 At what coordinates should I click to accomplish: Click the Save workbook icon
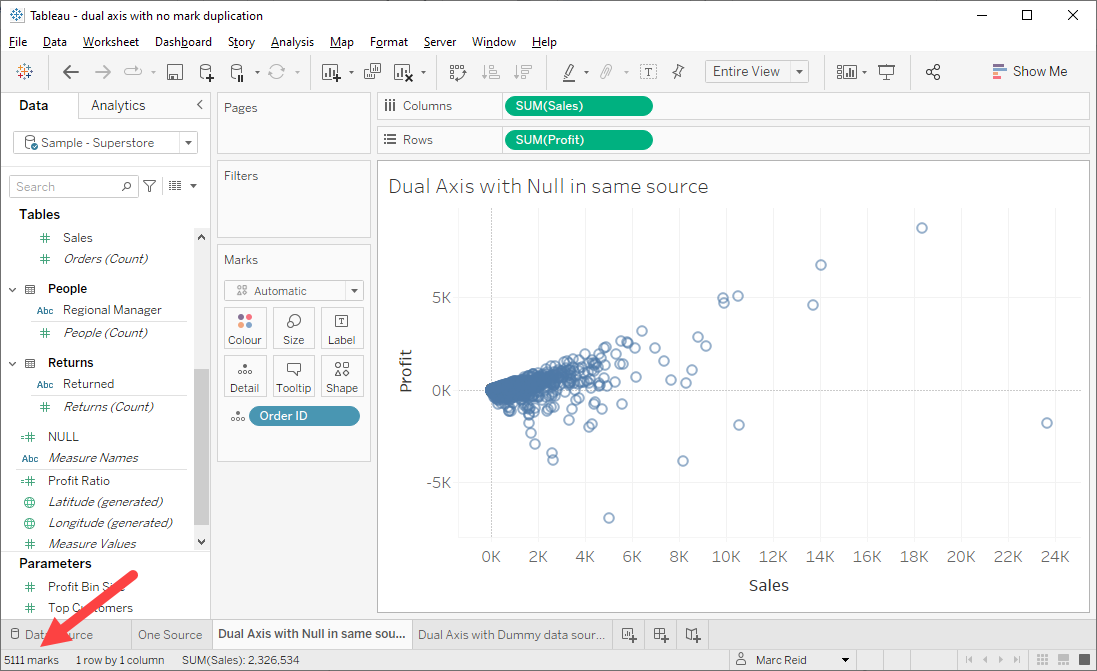pos(175,72)
